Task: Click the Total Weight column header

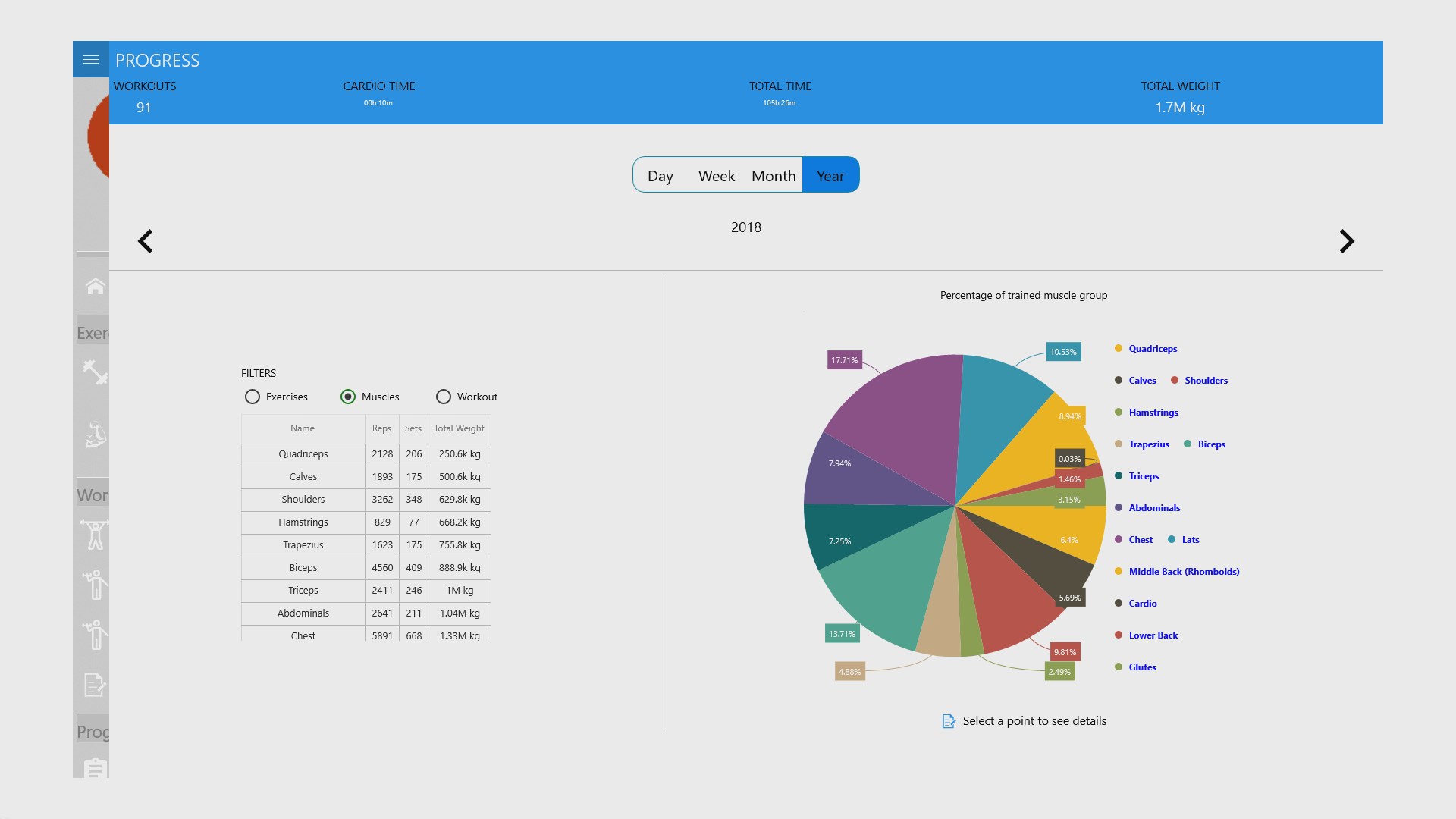Action: (x=459, y=428)
